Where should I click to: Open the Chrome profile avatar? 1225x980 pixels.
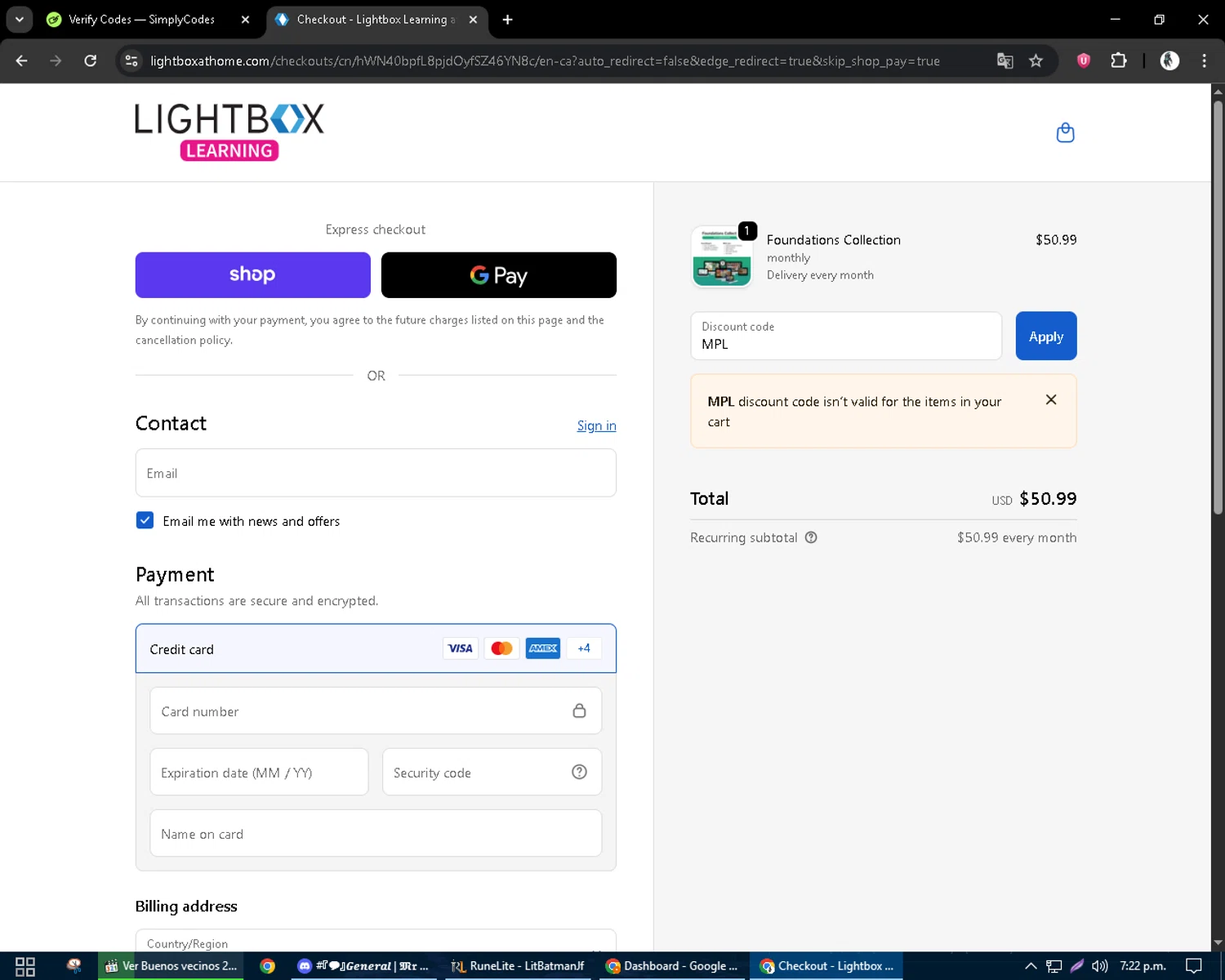point(1169,60)
